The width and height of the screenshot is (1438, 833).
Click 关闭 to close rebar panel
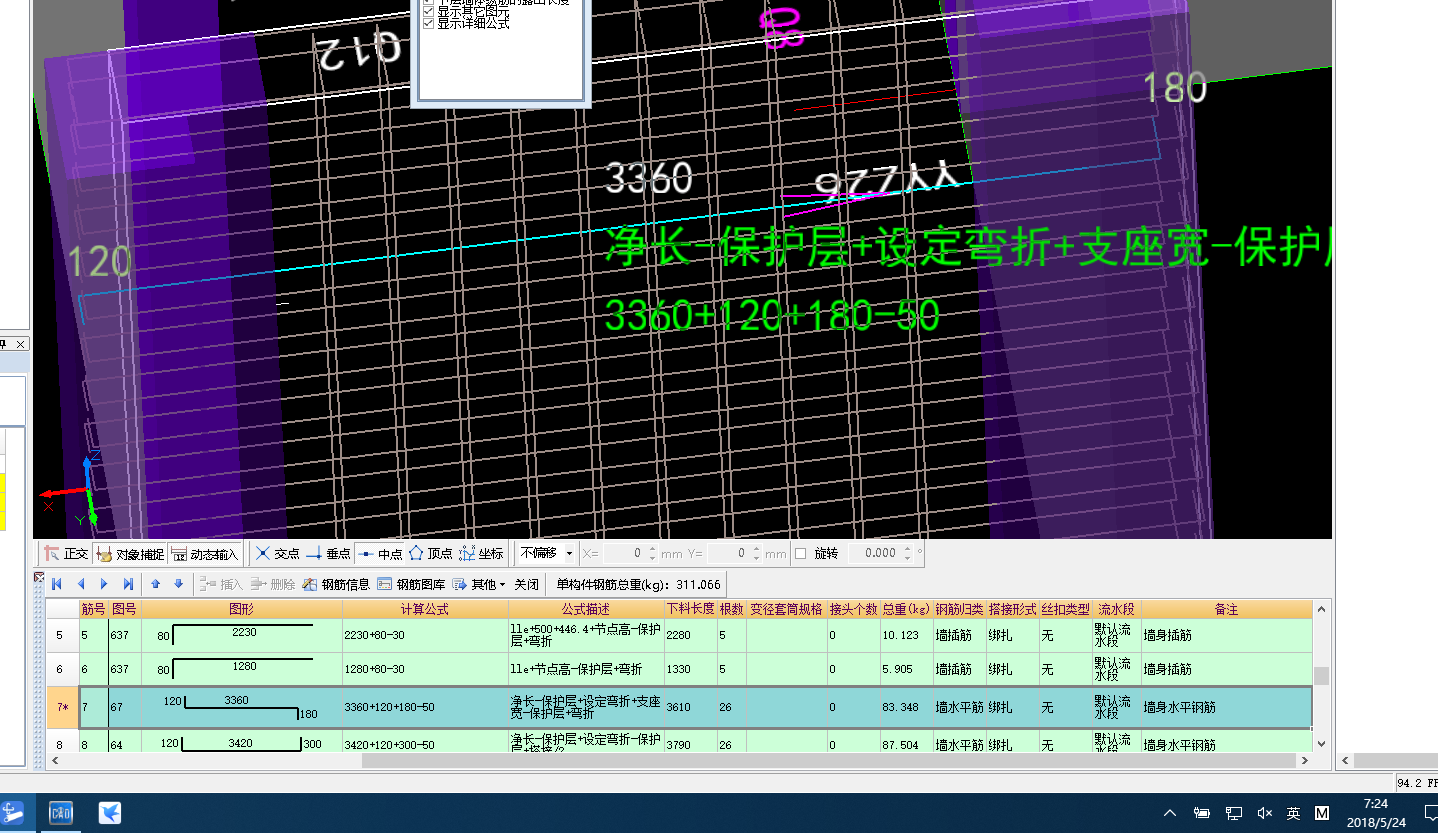tap(526, 584)
